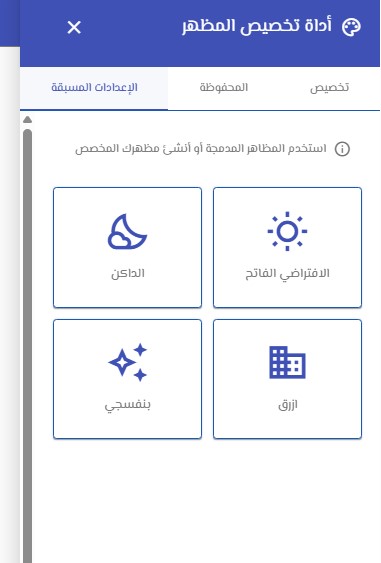
Task: Click the palette icon in the header
Action: pos(351,27)
